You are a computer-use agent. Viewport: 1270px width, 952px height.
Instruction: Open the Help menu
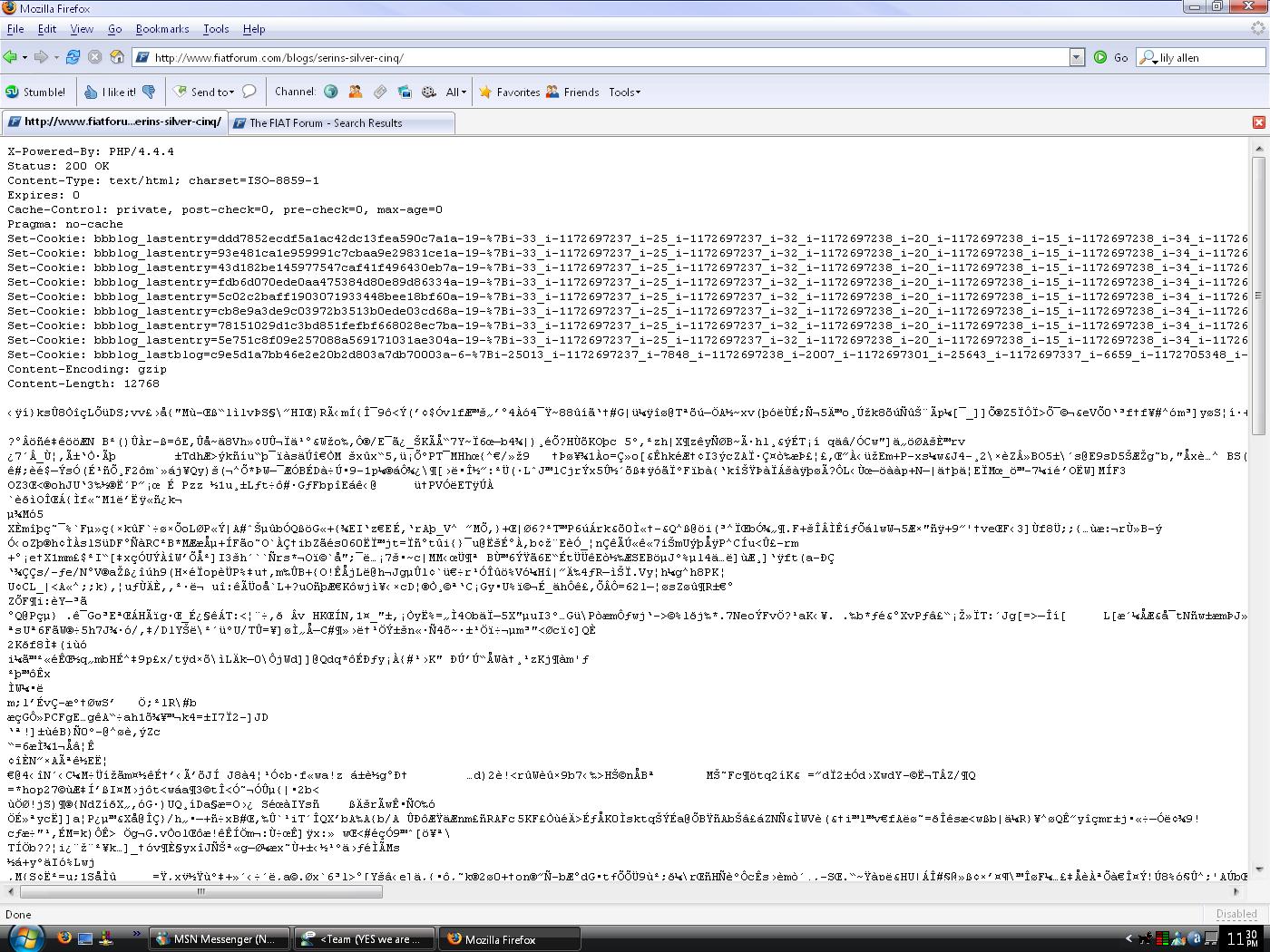(x=254, y=29)
